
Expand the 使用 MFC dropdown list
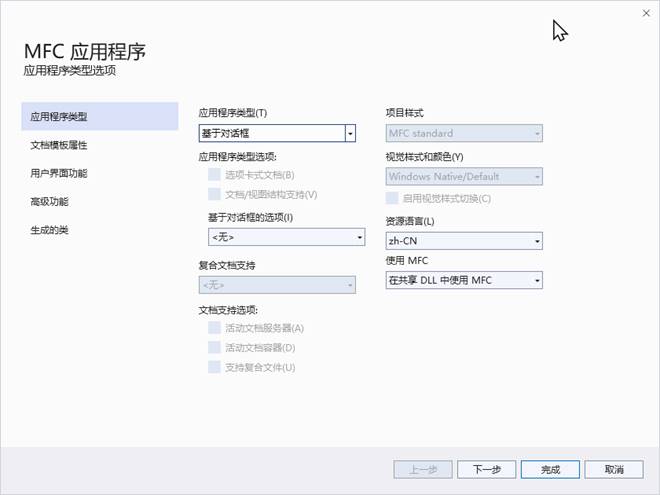pyautogui.click(x=537, y=281)
